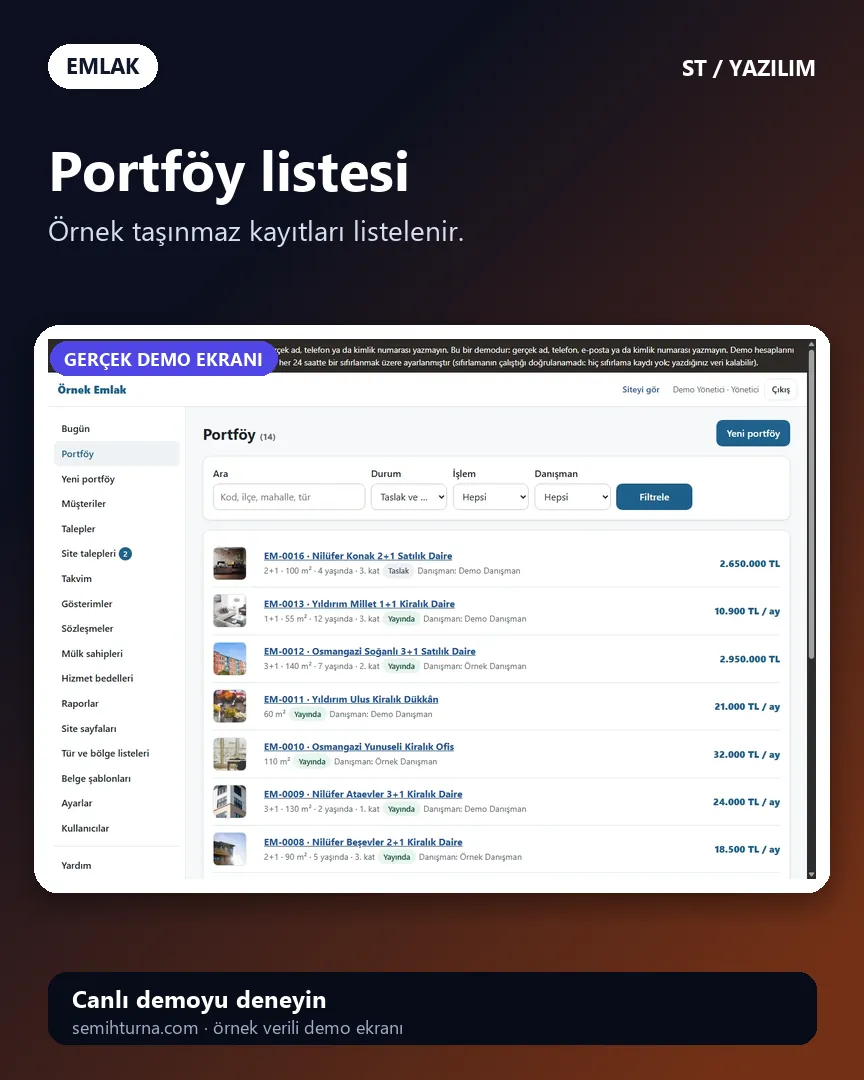
Task: Click the Canlı demoyu deneyin banner
Action: tap(432, 1009)
